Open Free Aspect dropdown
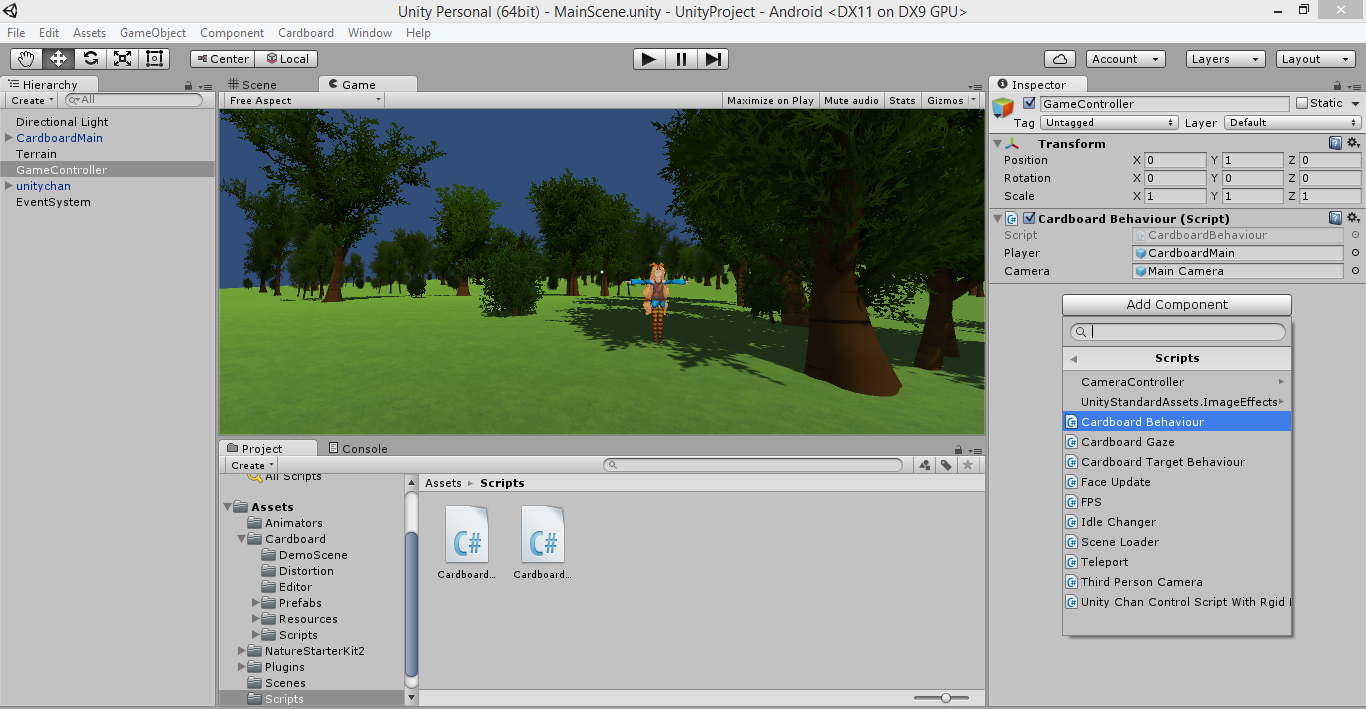The width and height of the screenshot is (1366, 709). tap(304, 100)
